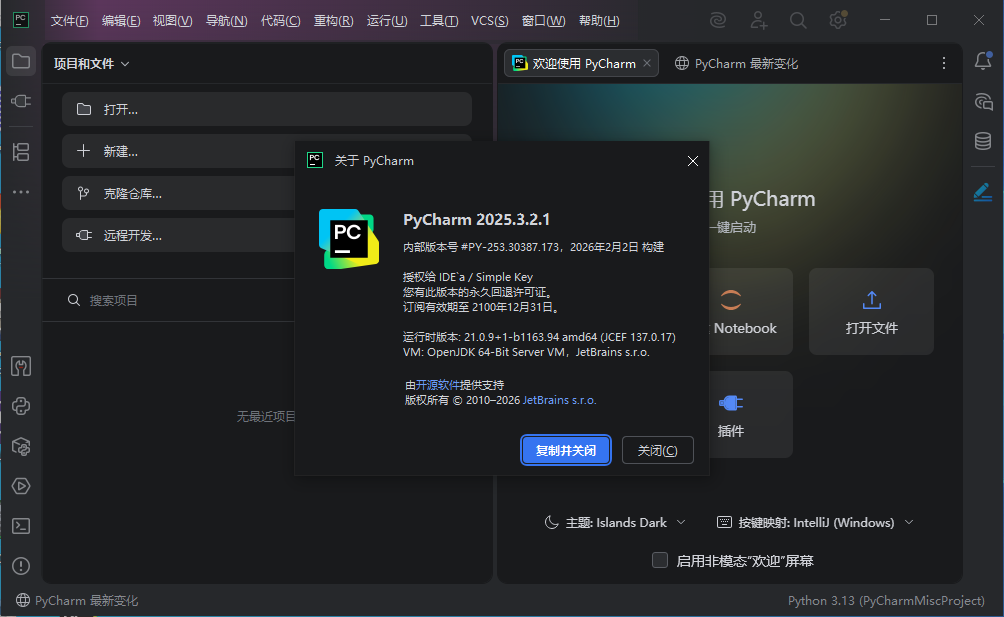Viewport: 1004px width, 617px height.
Task: Open the 按键映射 IntelliJ keymap dropdown
Action: (815, 522)
